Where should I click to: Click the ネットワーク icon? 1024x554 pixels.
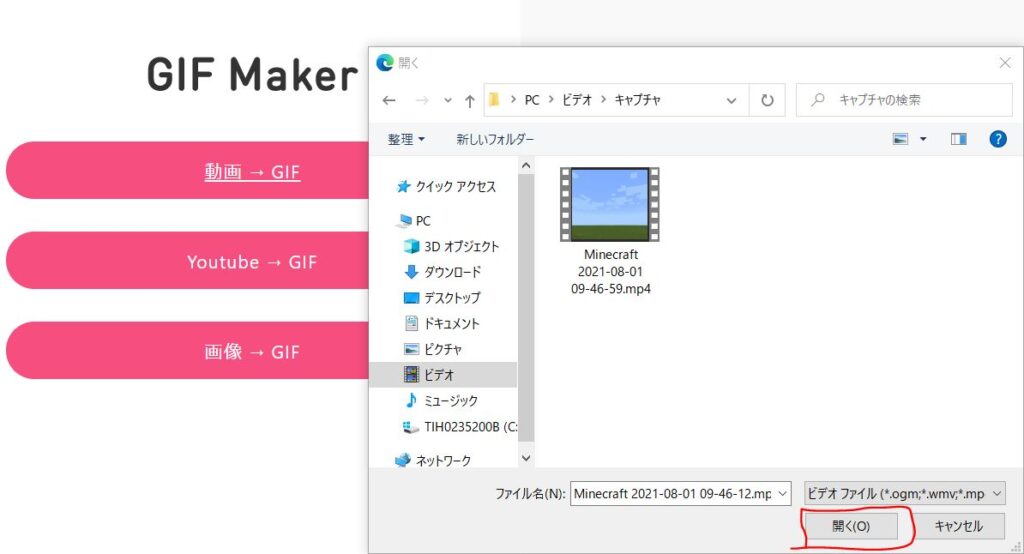(x=403, y=461)
